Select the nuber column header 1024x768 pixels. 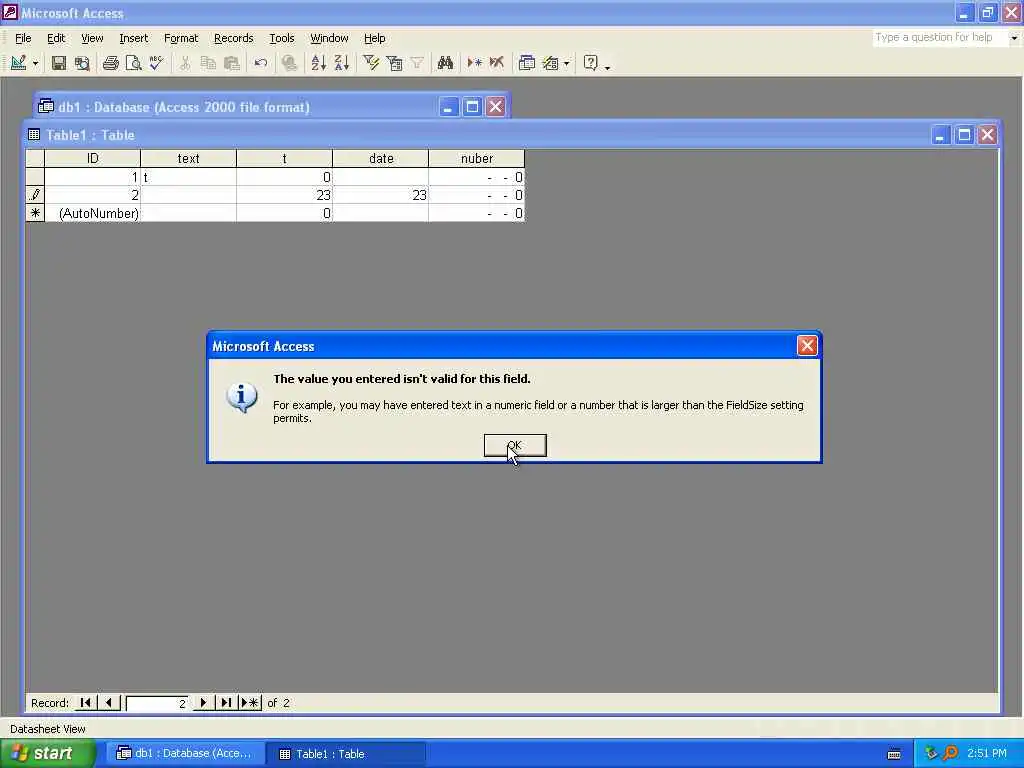[x=477, y=158]
